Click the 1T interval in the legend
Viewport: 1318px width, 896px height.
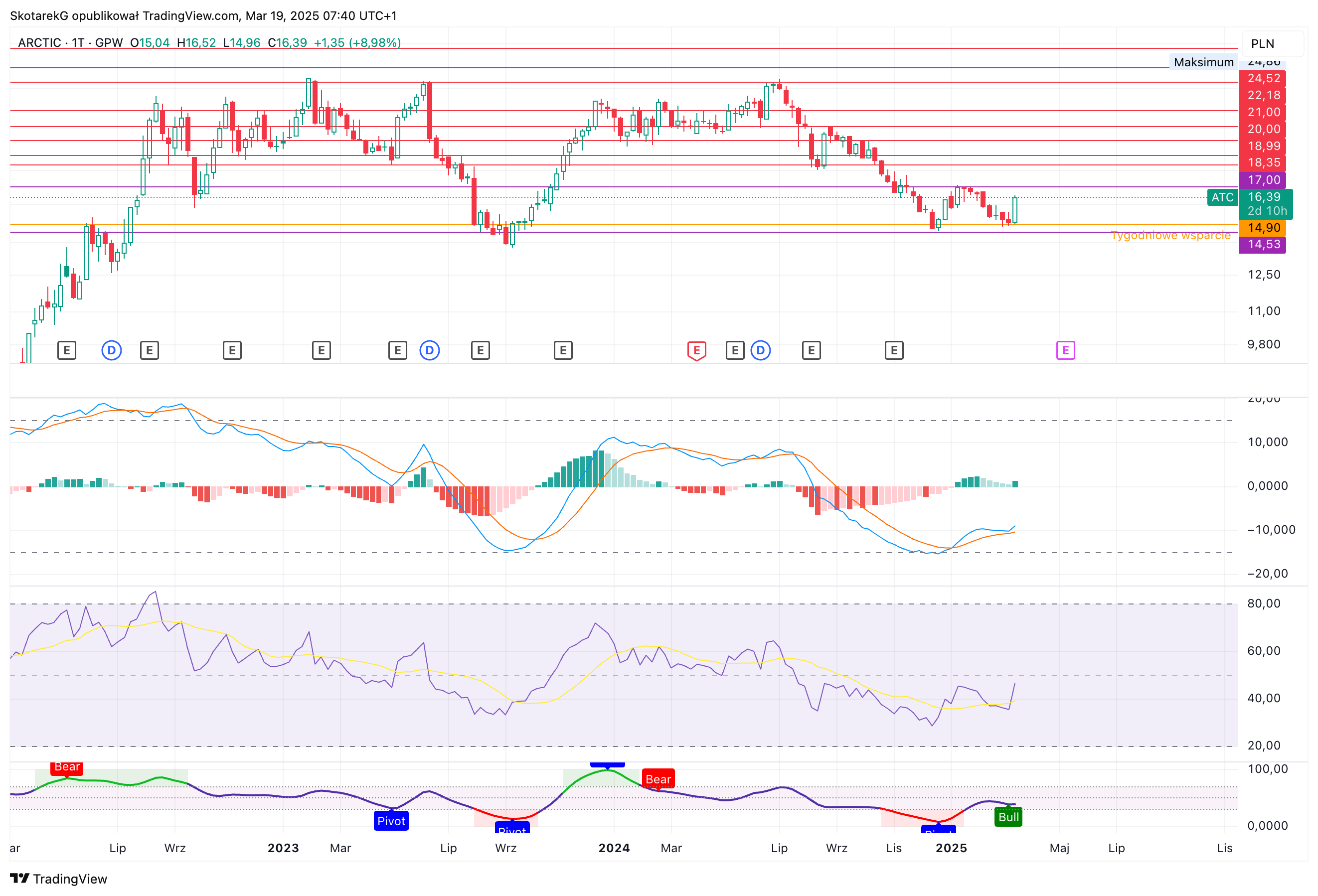point(78,42)
